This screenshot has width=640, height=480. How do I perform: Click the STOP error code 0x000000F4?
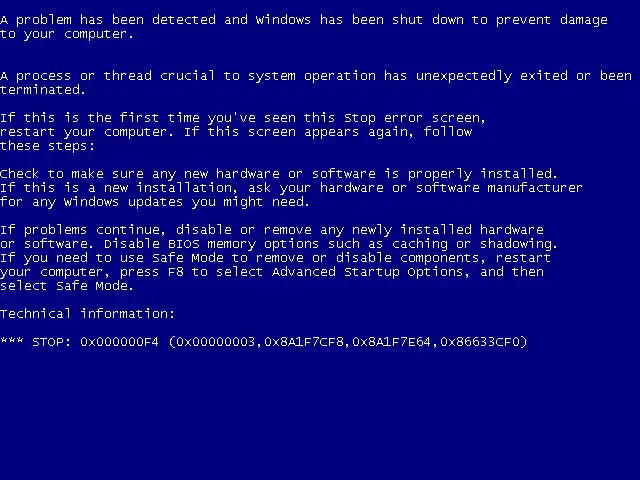coord(119,342)
